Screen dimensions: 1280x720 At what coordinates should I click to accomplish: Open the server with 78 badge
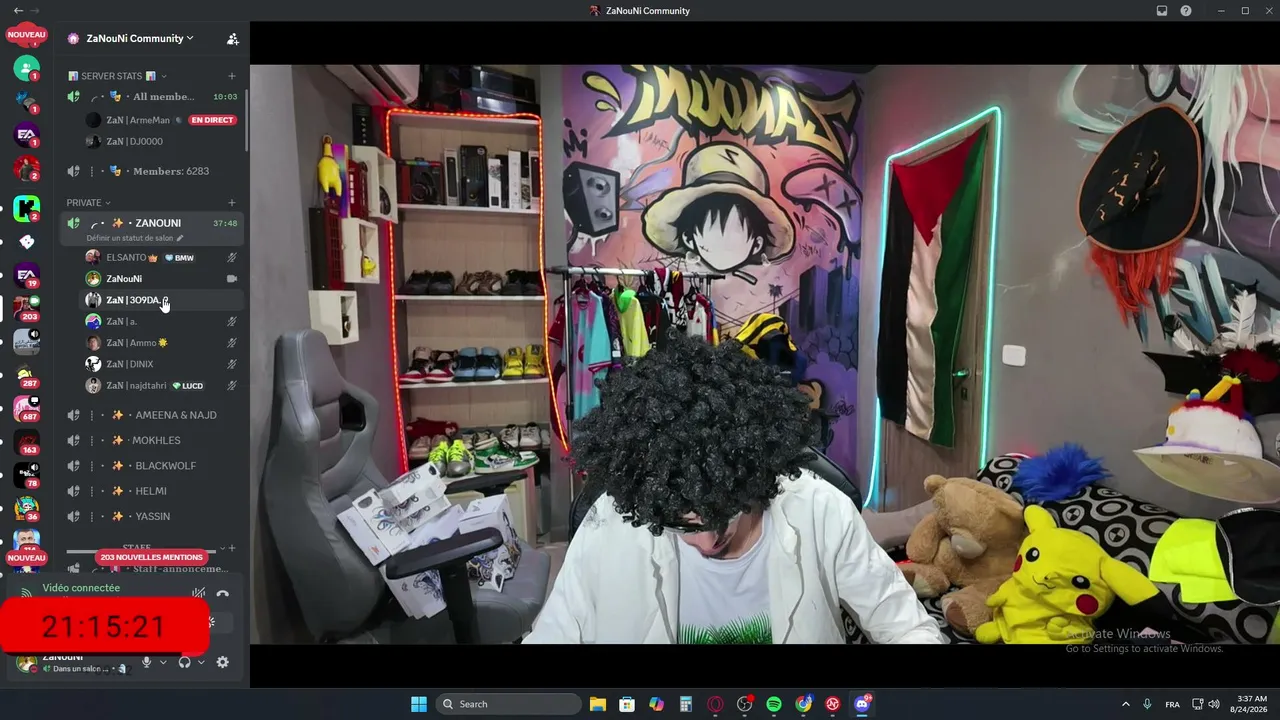(x=27, y=476)
